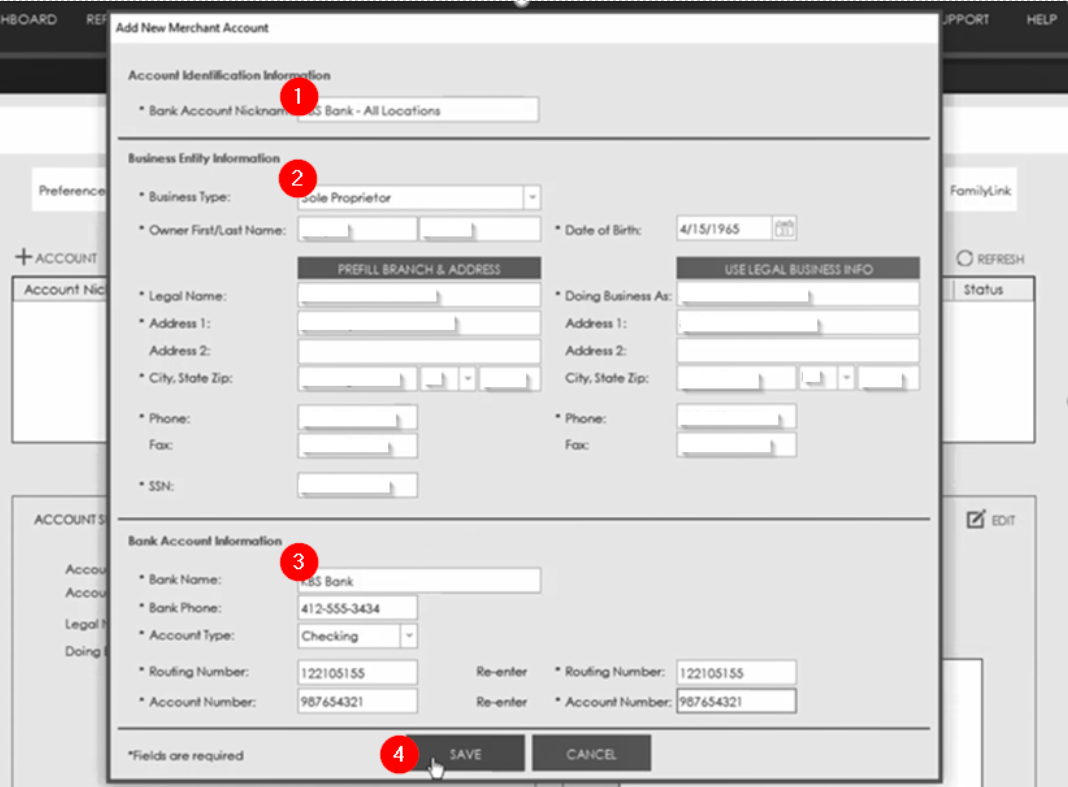
Task: Select the Legal Name text box
Action: coord(419,296)
